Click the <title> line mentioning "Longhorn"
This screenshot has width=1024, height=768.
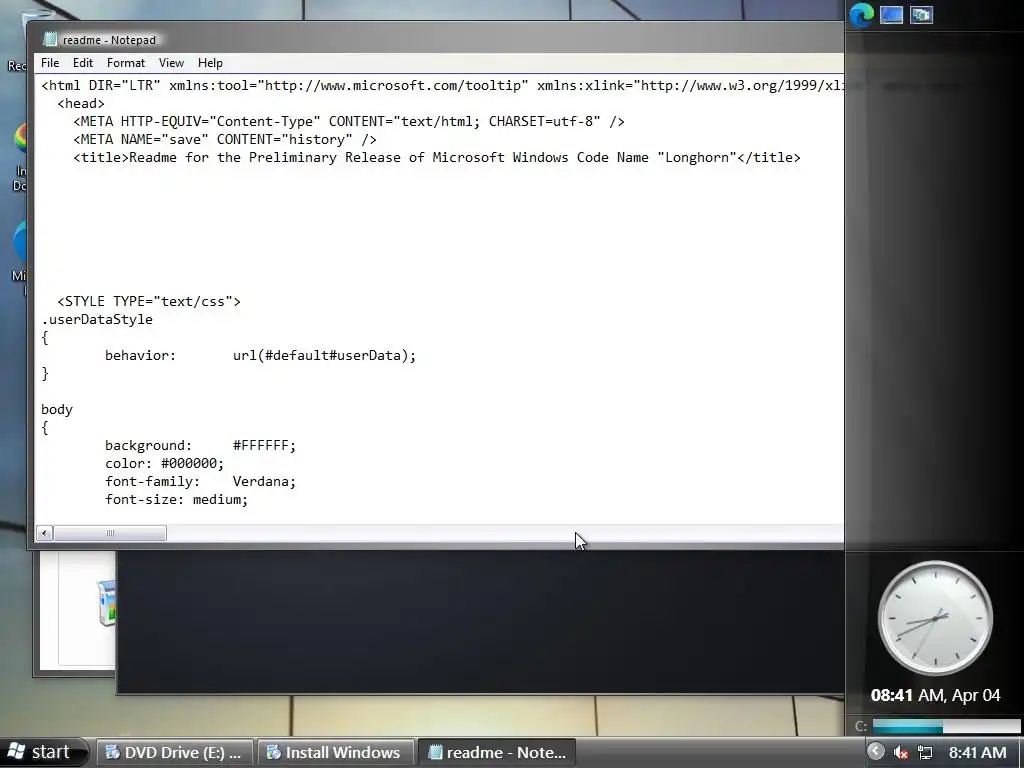point(436,157)
